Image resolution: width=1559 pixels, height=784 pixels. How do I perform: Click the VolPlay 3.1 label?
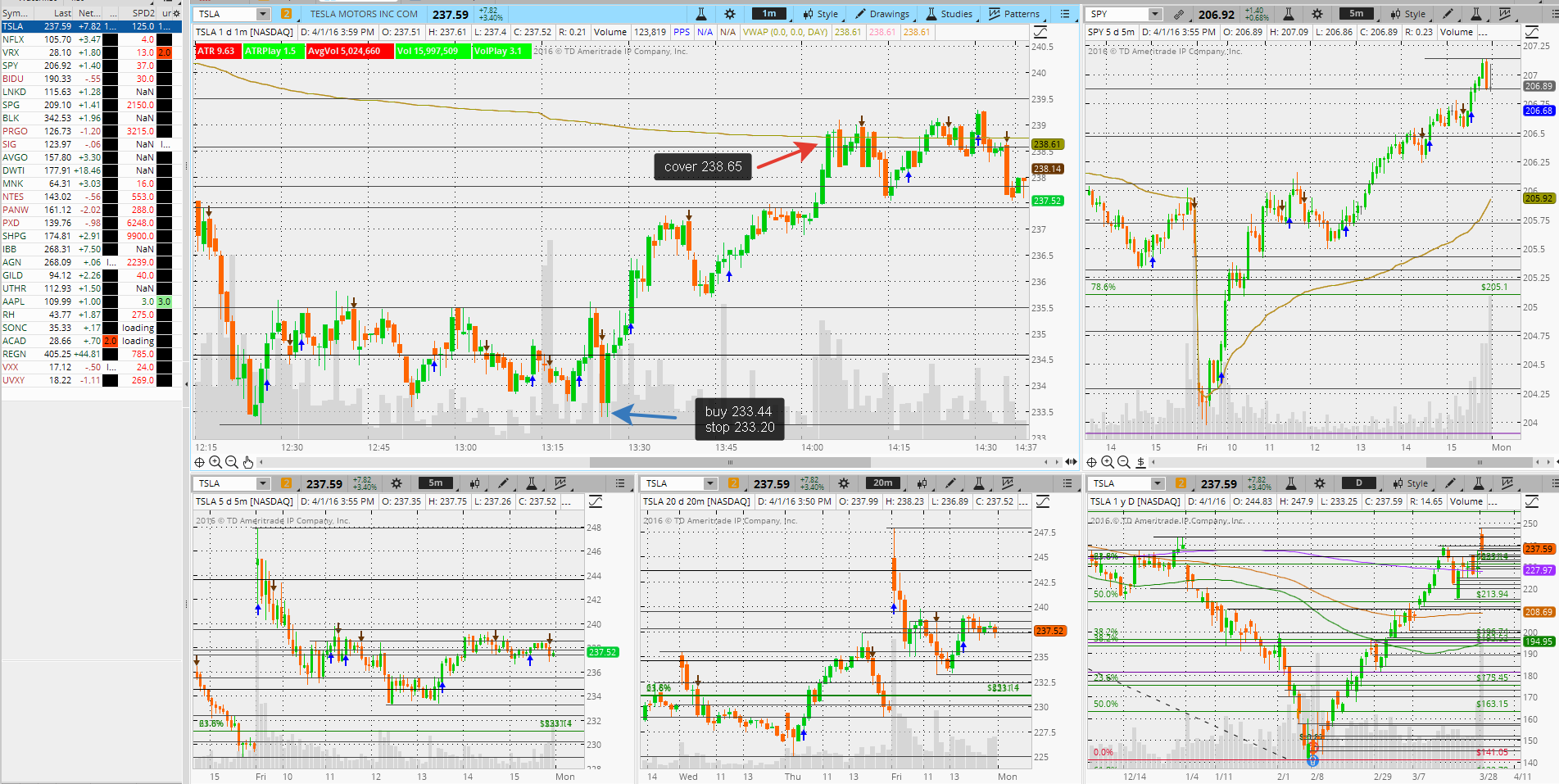501,51
